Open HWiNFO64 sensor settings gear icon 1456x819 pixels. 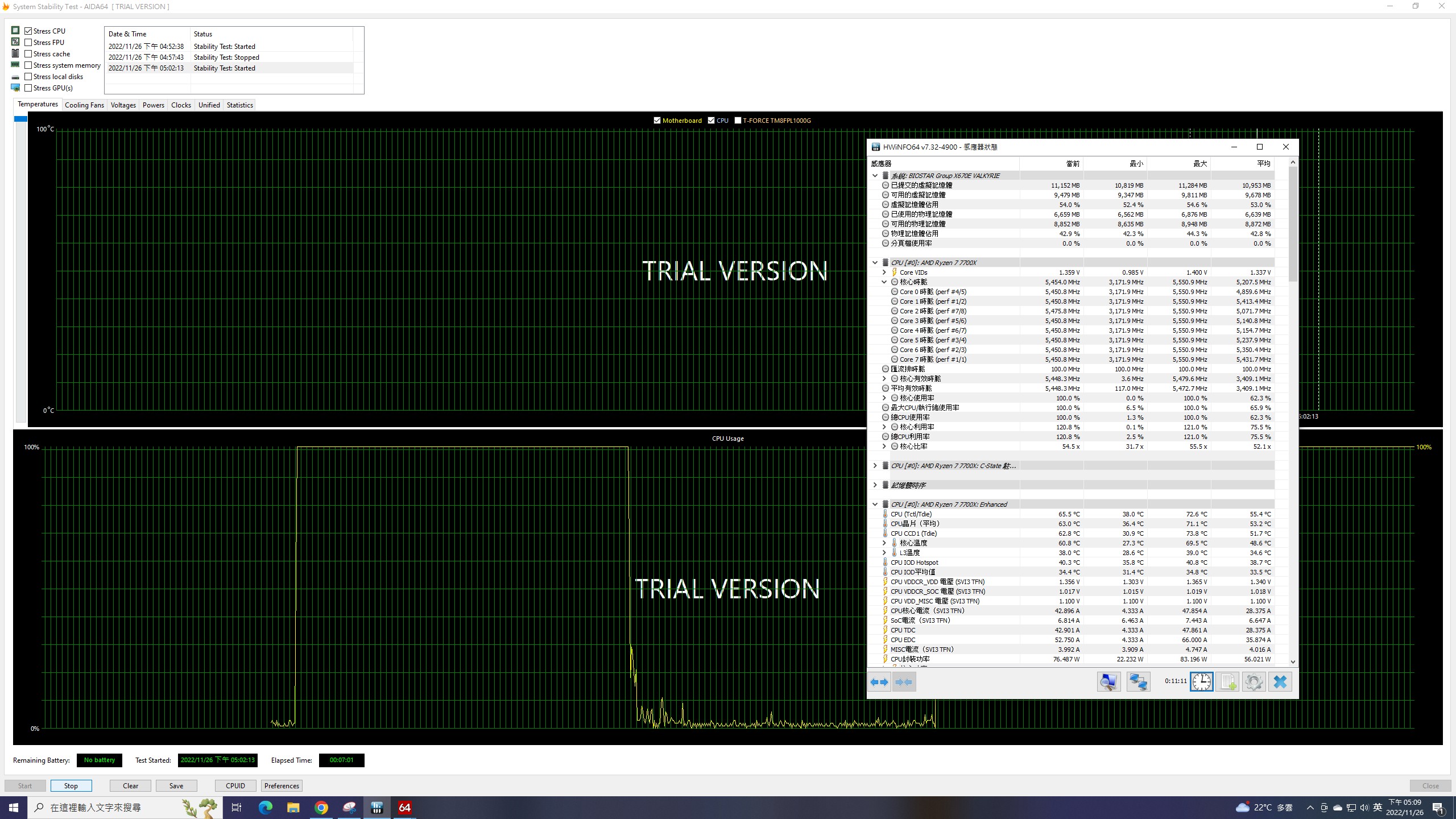point(1254,681)
